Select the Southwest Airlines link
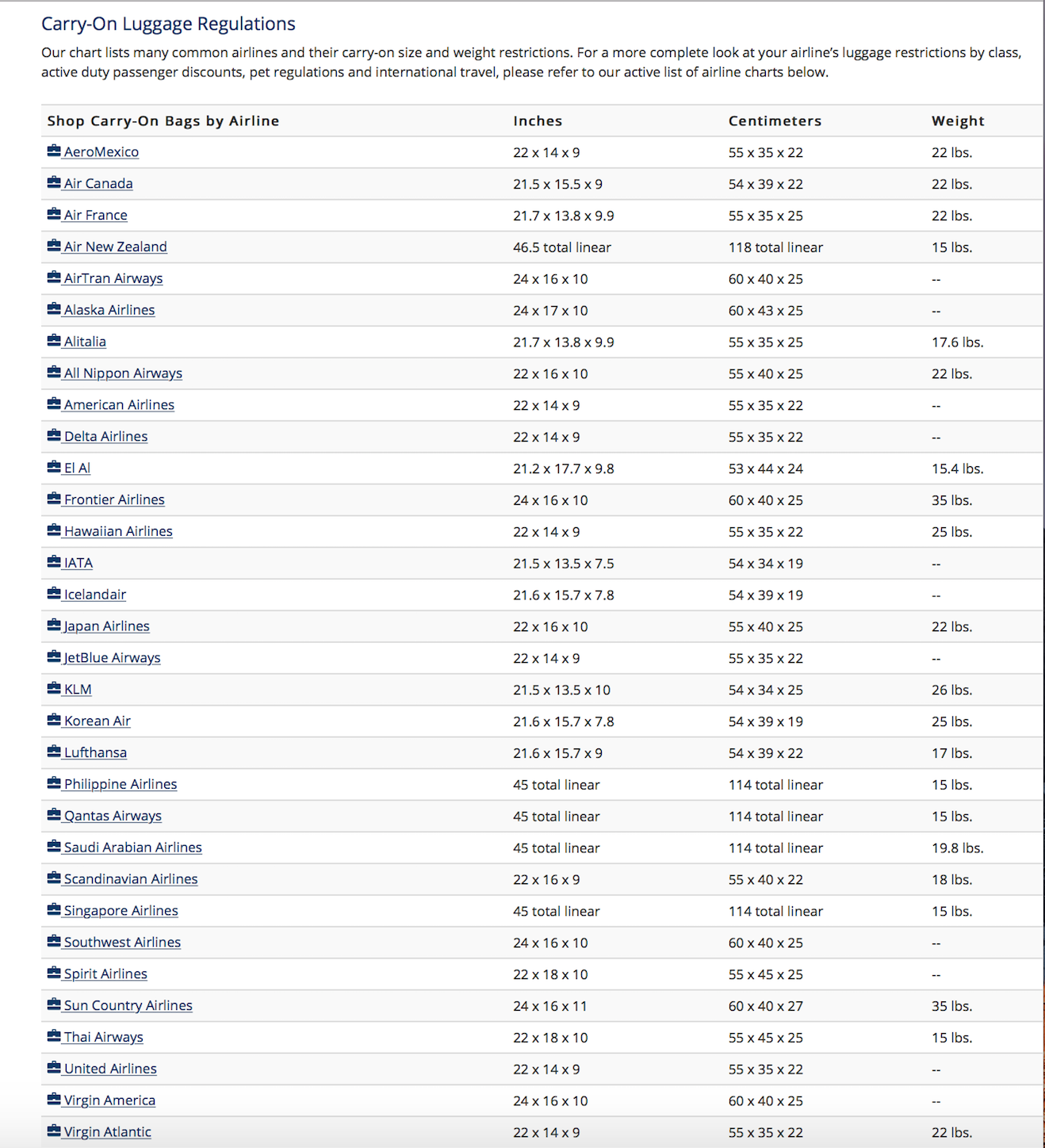This screenshot has width=1045, height=1148. [x=122, y=942]
